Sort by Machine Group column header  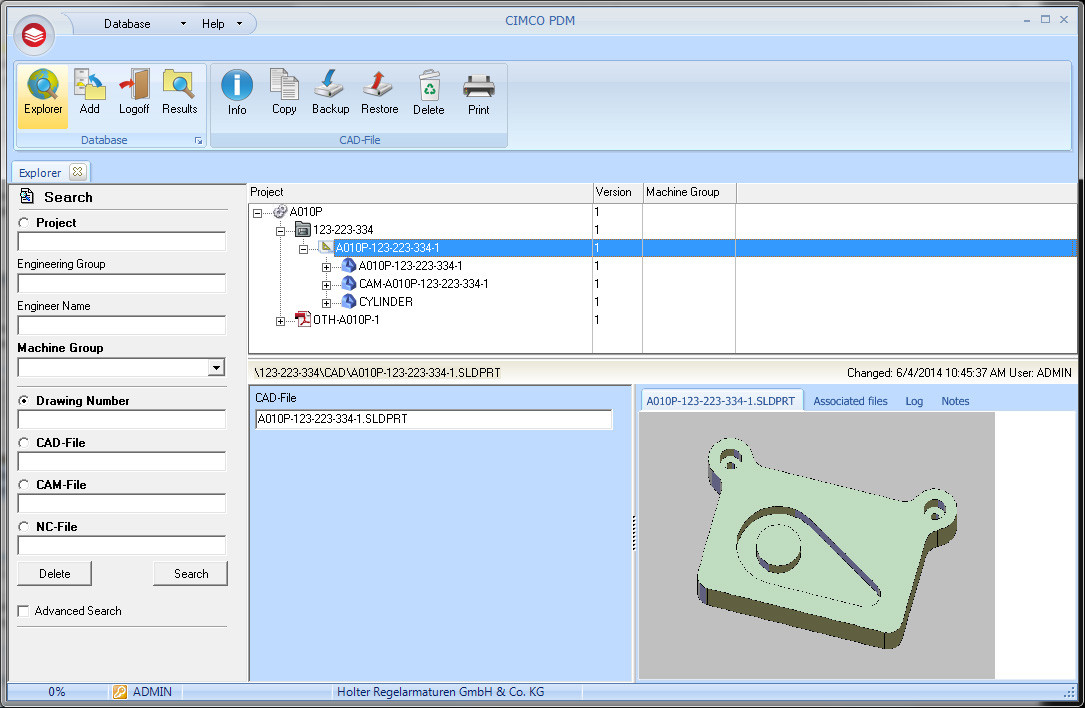pos(689,192)
